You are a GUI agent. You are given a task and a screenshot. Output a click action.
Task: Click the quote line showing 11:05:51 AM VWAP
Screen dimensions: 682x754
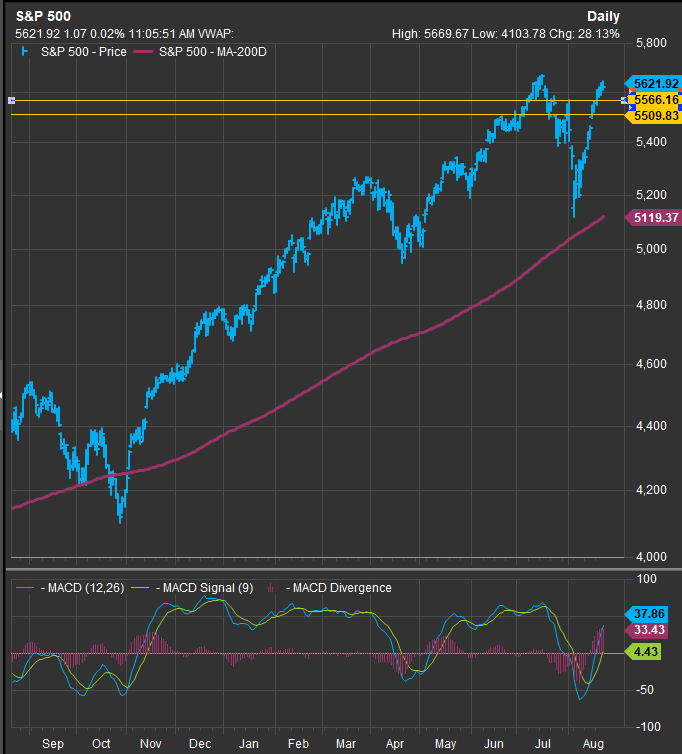click(125, 34)
